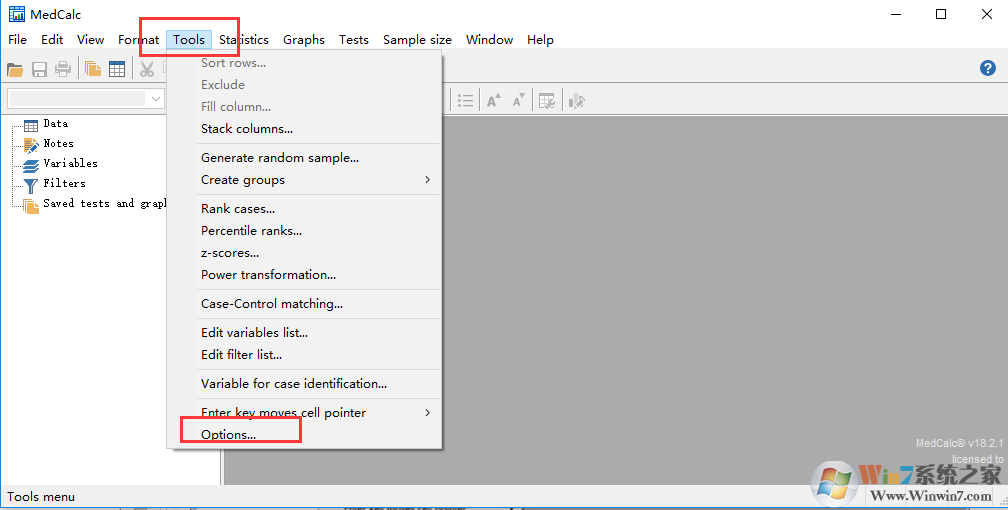1008x510 pixels.
Task: Choose Power transformation... menu entry
Action: pyautogui.click(x=304, y=275)
